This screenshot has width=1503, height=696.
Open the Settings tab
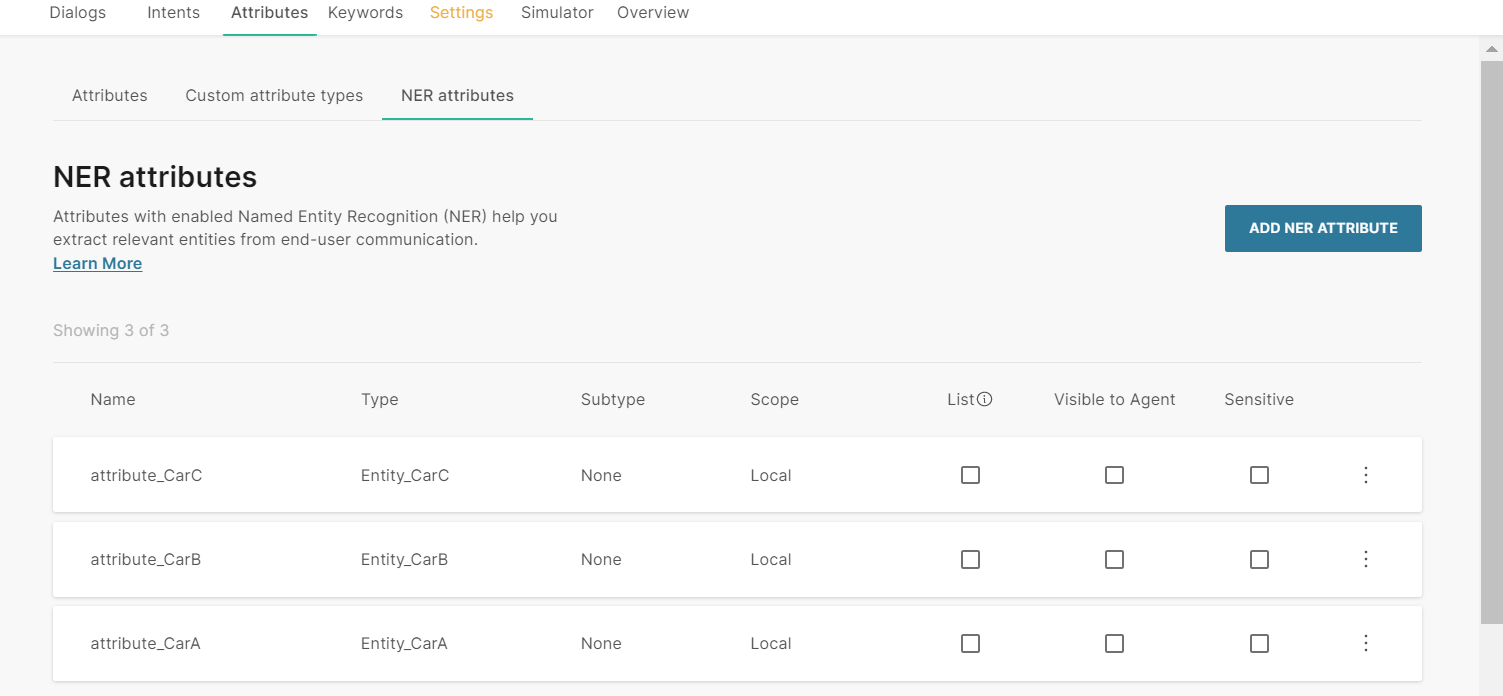coord(461,13)
